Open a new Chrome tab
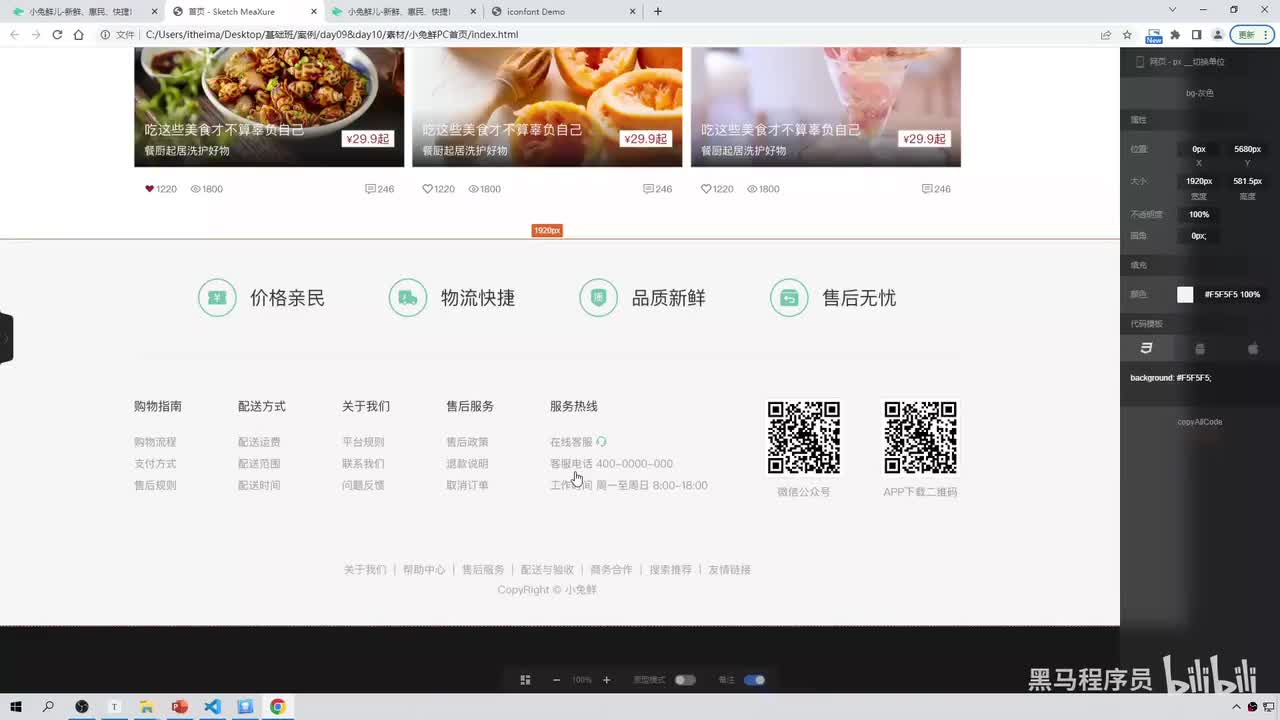1280x720 pixels. tap(657, 12)
